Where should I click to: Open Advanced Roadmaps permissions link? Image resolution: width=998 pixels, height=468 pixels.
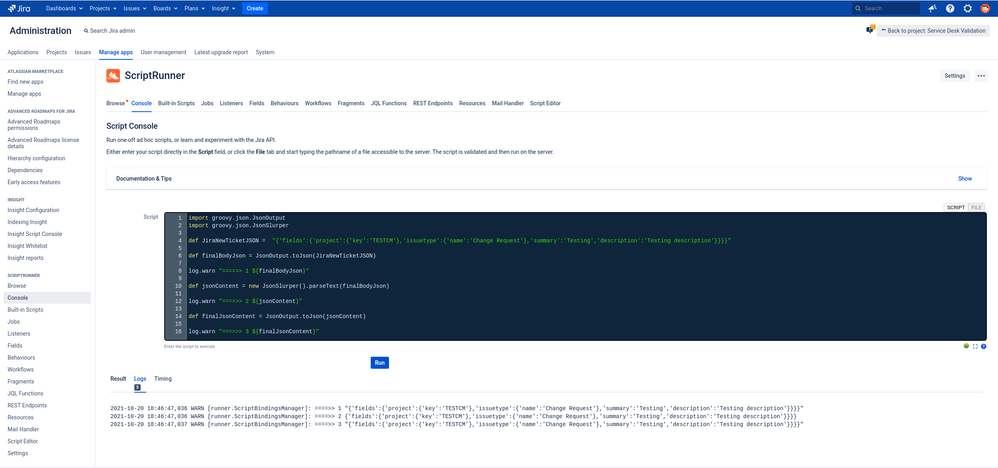click(x=36, y=124)
